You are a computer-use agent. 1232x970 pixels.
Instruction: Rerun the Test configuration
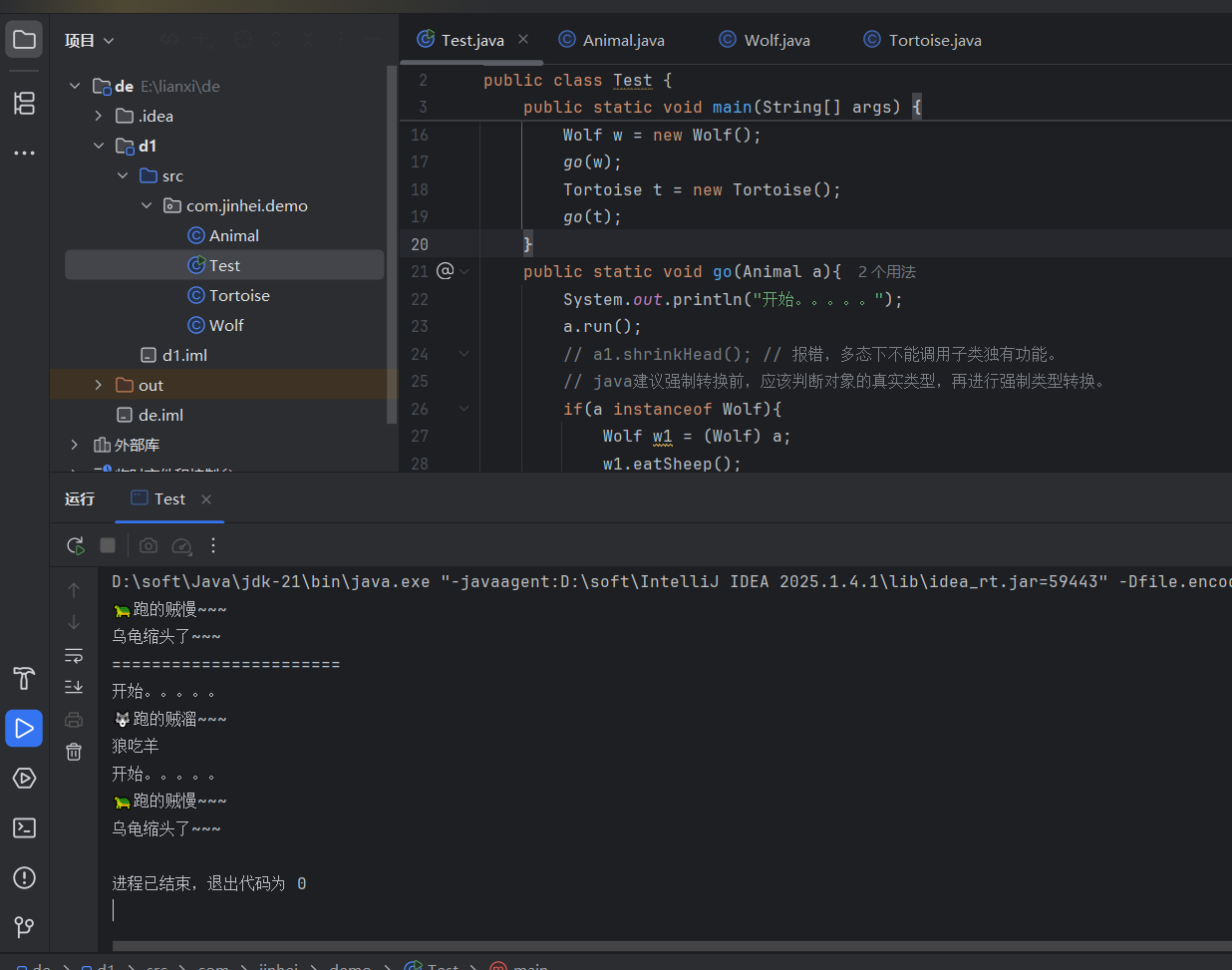[x=75, y=545]
